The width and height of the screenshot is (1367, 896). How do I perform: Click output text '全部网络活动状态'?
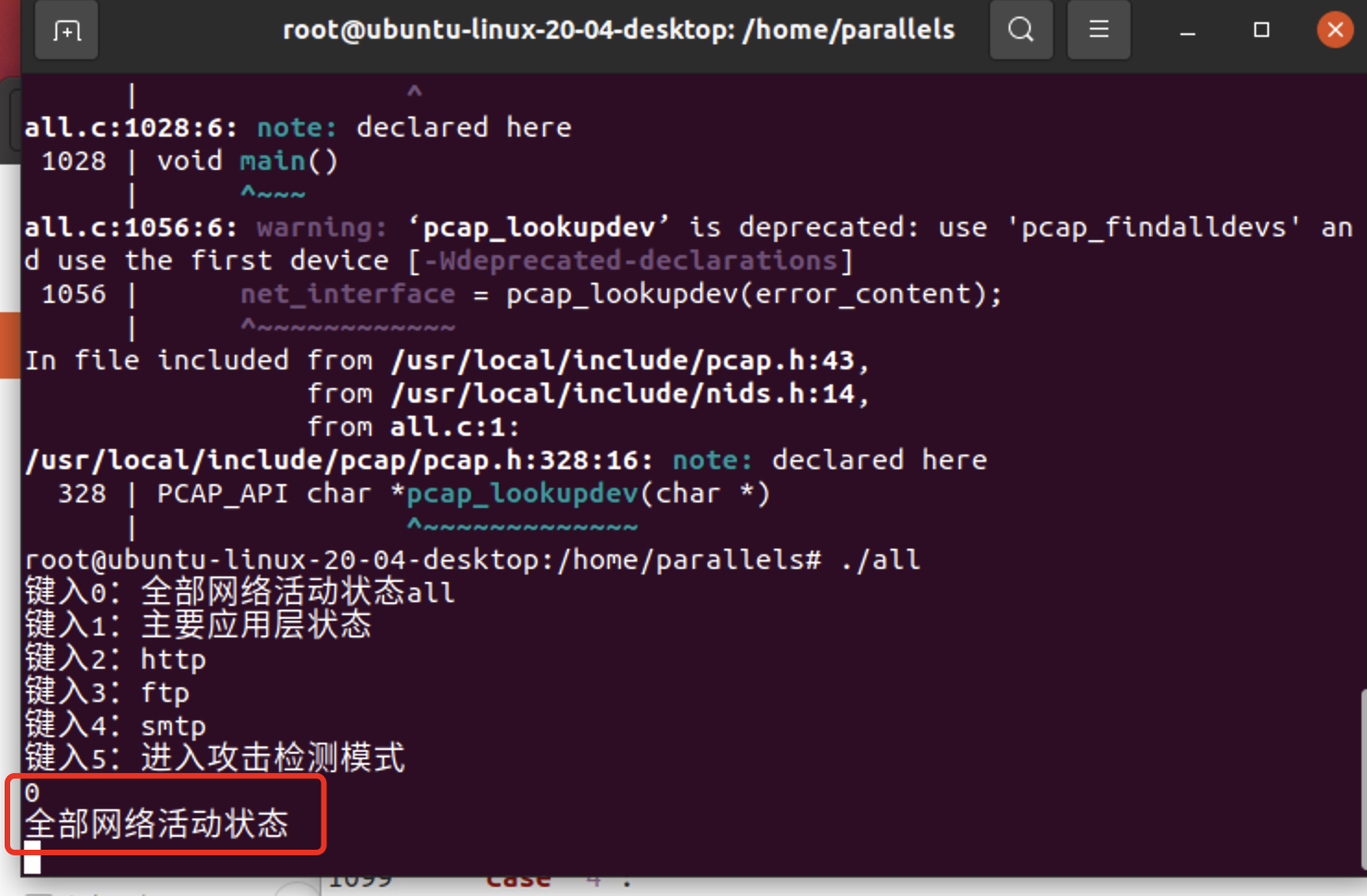(157, 824)
